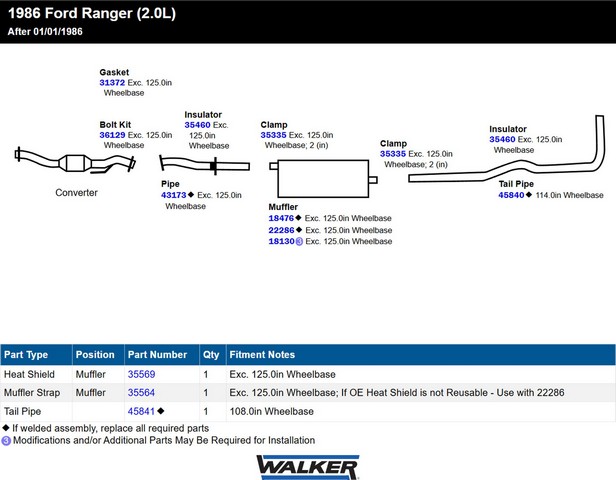Click the 'Tail Pipe' heading in diagram
This screenshot has height=480, width=616.
516,184
